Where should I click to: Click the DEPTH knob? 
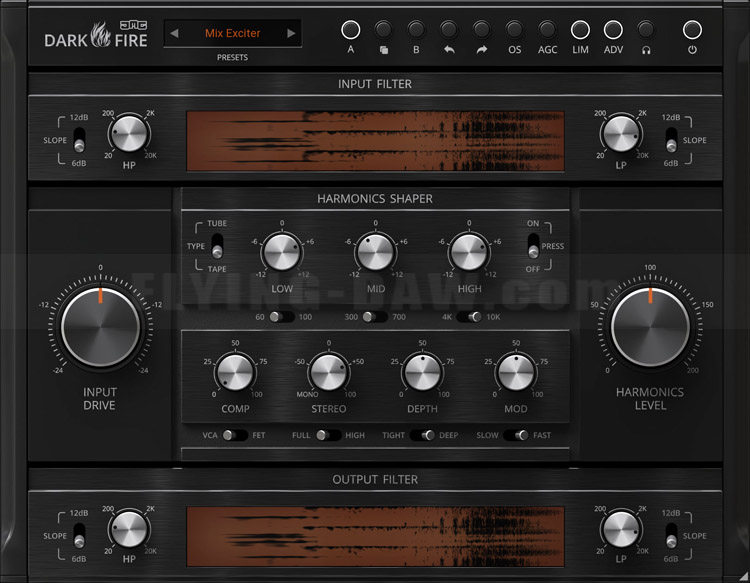pyautogui.click(x=422, y=372)
